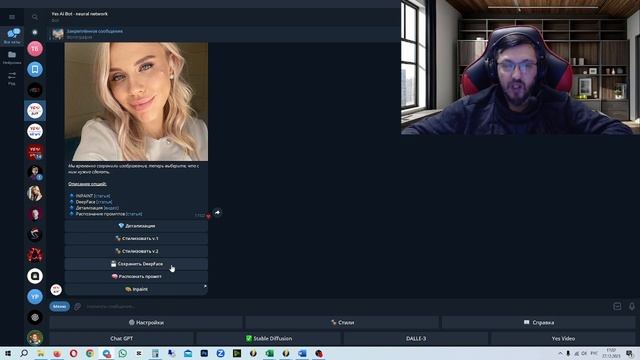Click the 'Inpaint' inline button
640x360 pixels.
tap(136, 289)
